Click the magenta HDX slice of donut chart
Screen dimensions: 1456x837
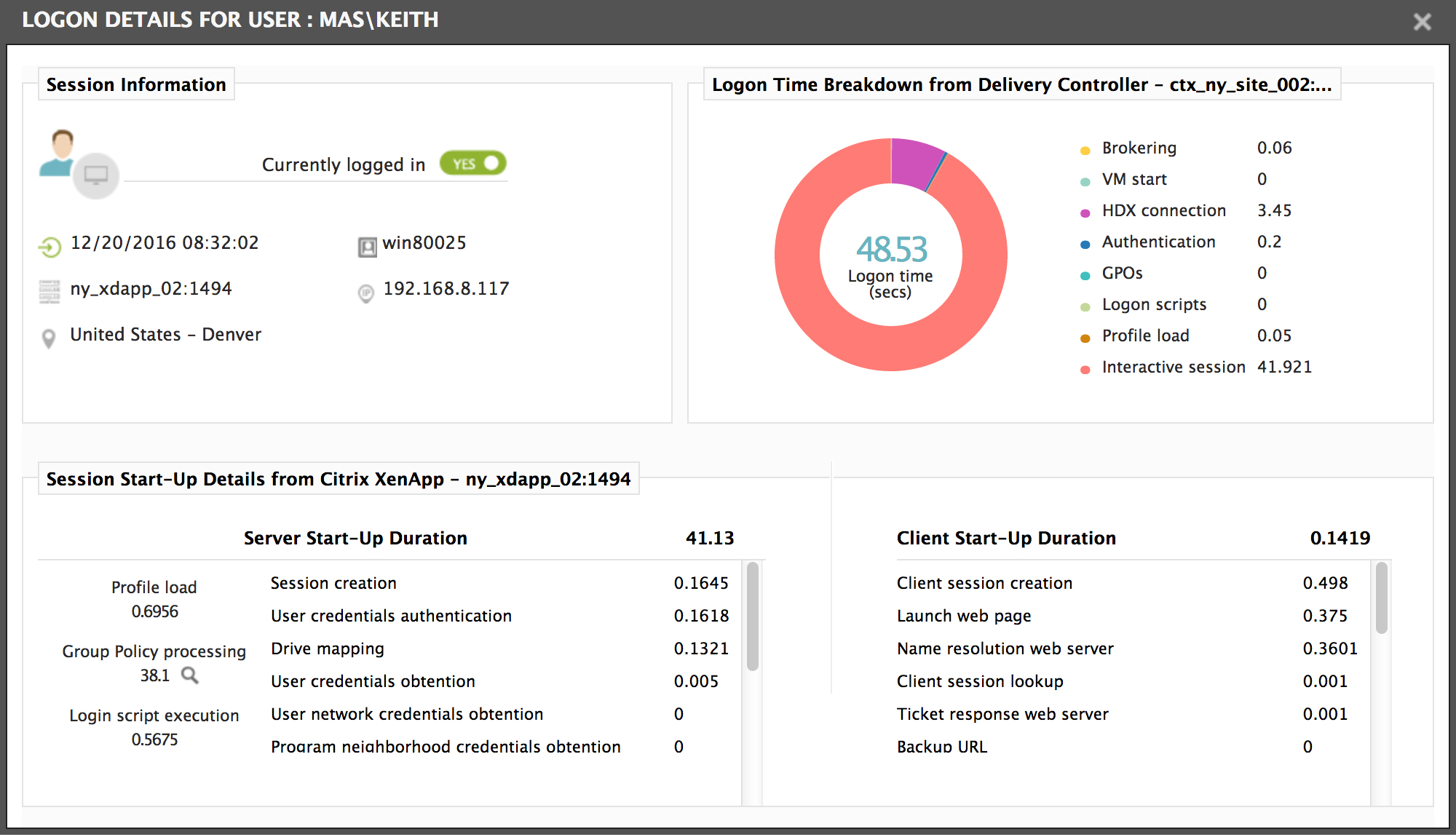916,163
